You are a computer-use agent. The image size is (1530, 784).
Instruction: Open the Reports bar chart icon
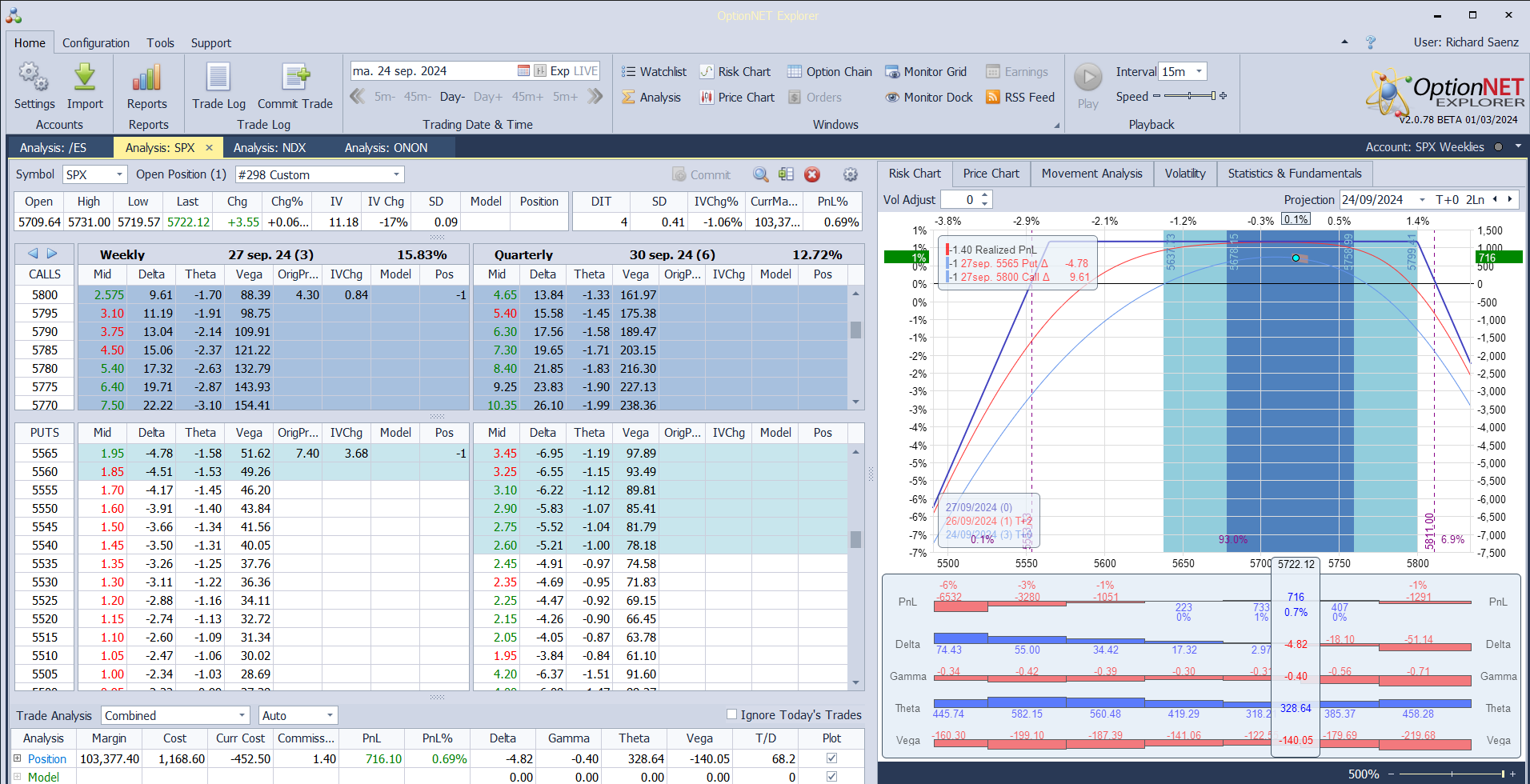click(147, 78)
